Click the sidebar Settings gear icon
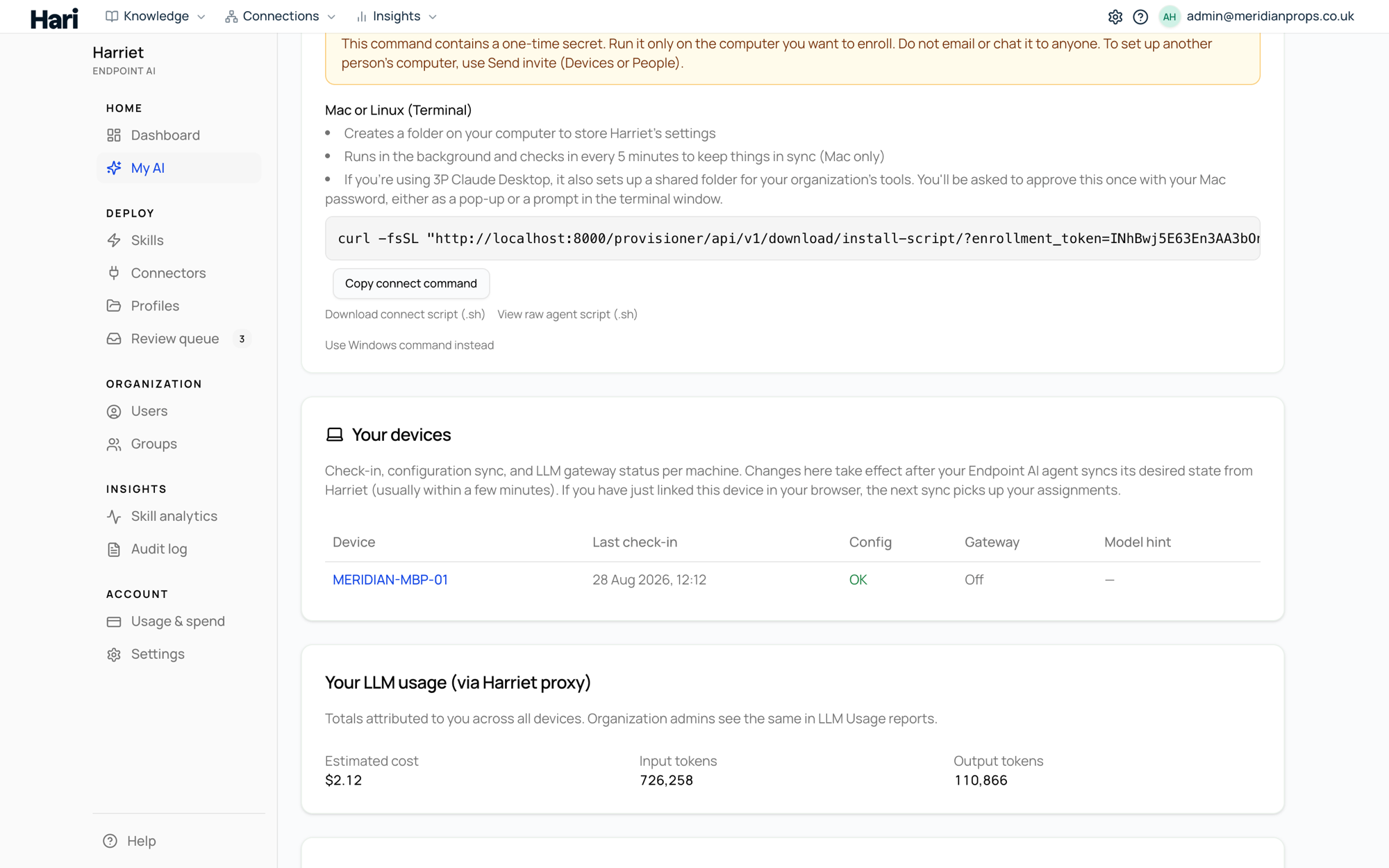 click(x=114, y=654)
